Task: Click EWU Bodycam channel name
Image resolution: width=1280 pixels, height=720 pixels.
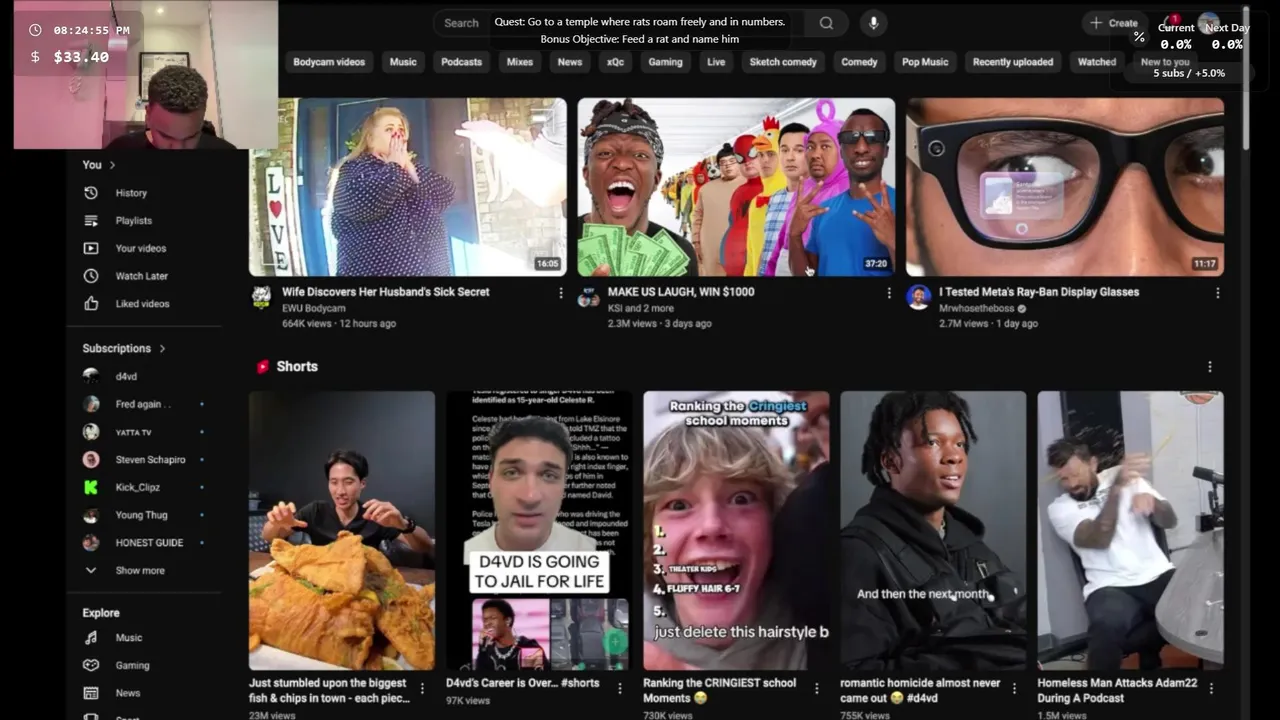Action: click(314, 309)
